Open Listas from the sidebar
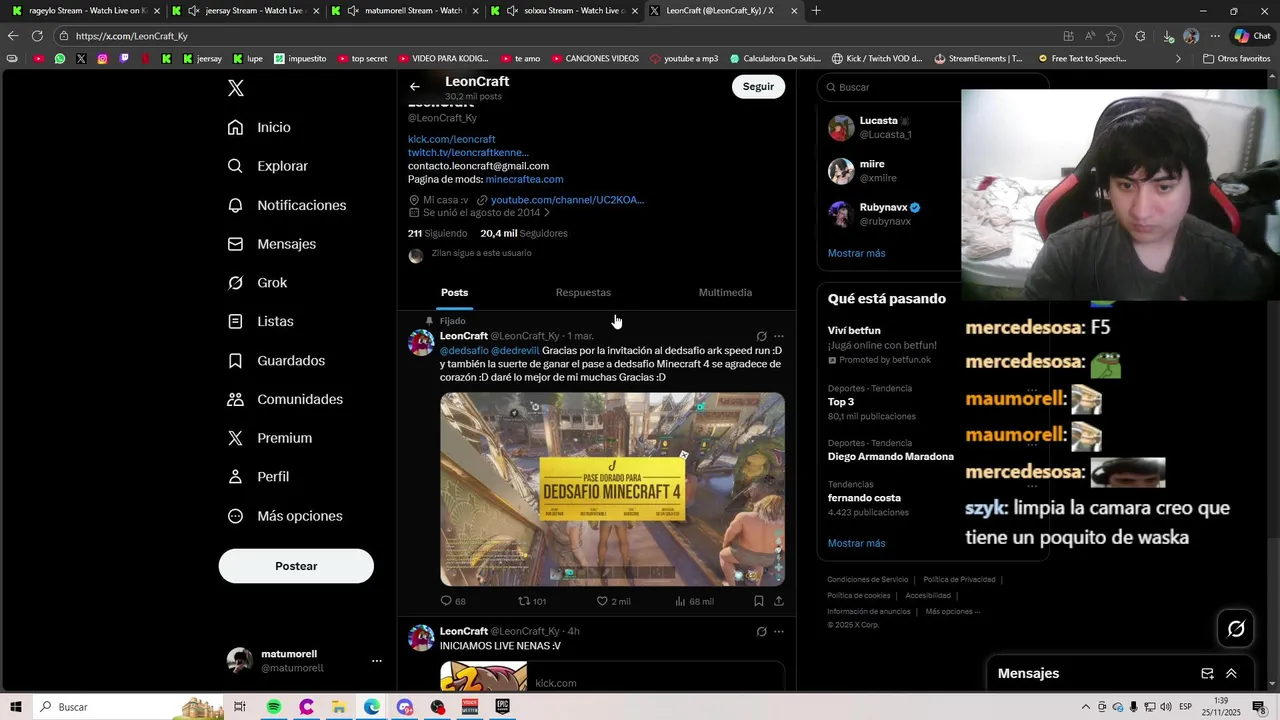The image size is (1280, 720). pos(260,321)
